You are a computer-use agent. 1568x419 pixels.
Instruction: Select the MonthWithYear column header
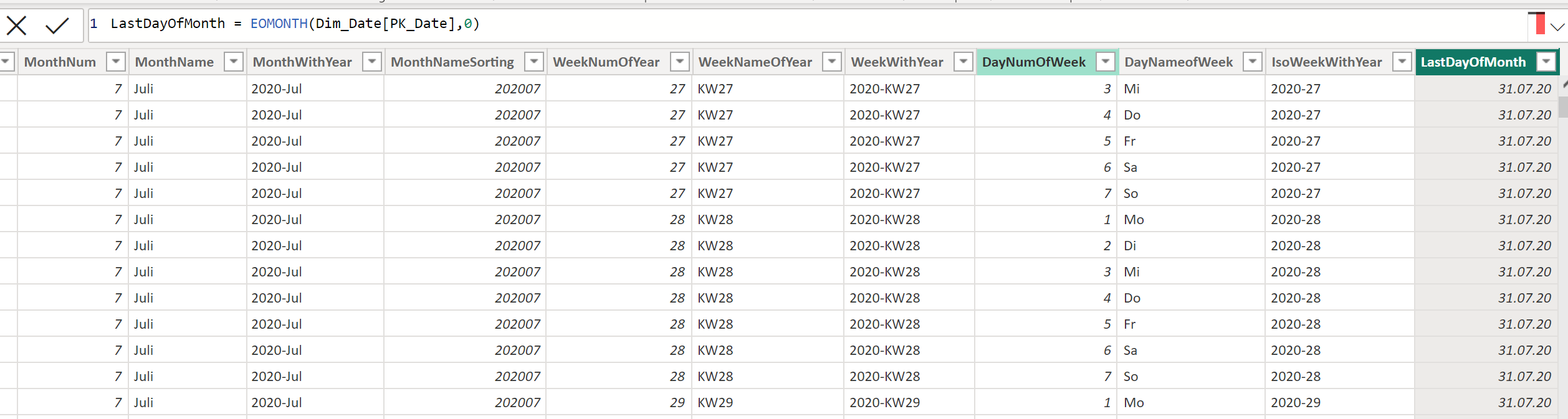(x=302, y=62)
